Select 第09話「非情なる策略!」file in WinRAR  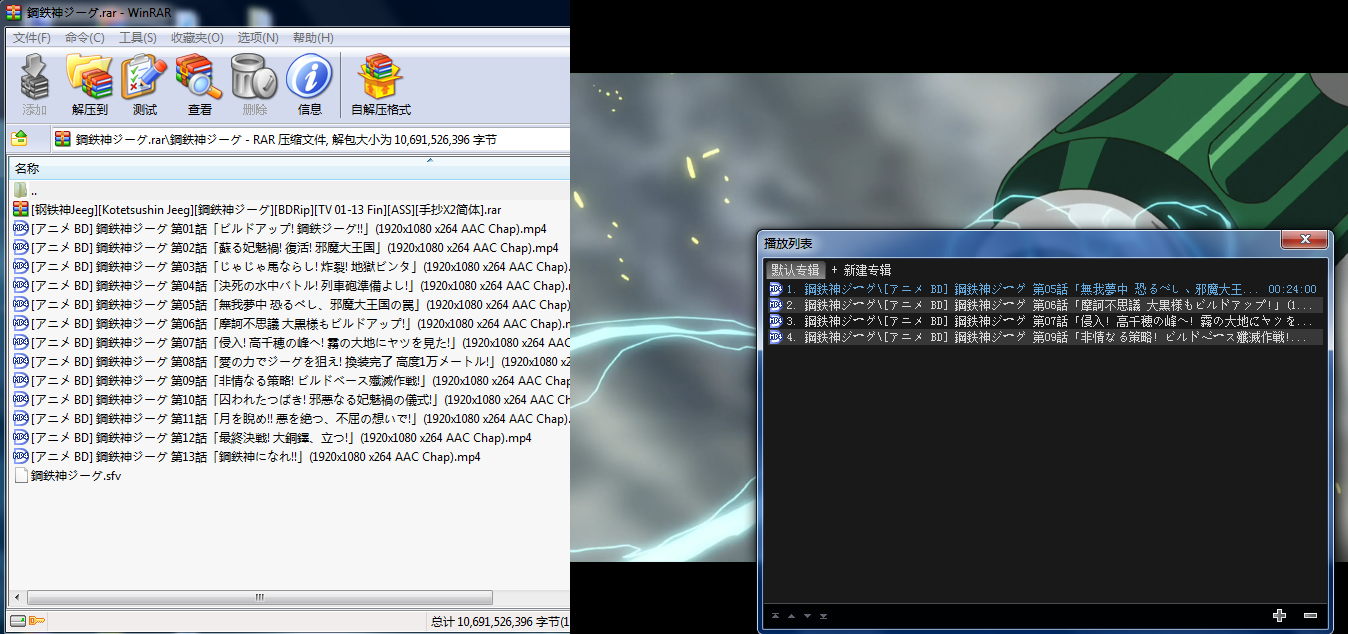[290, 380]
